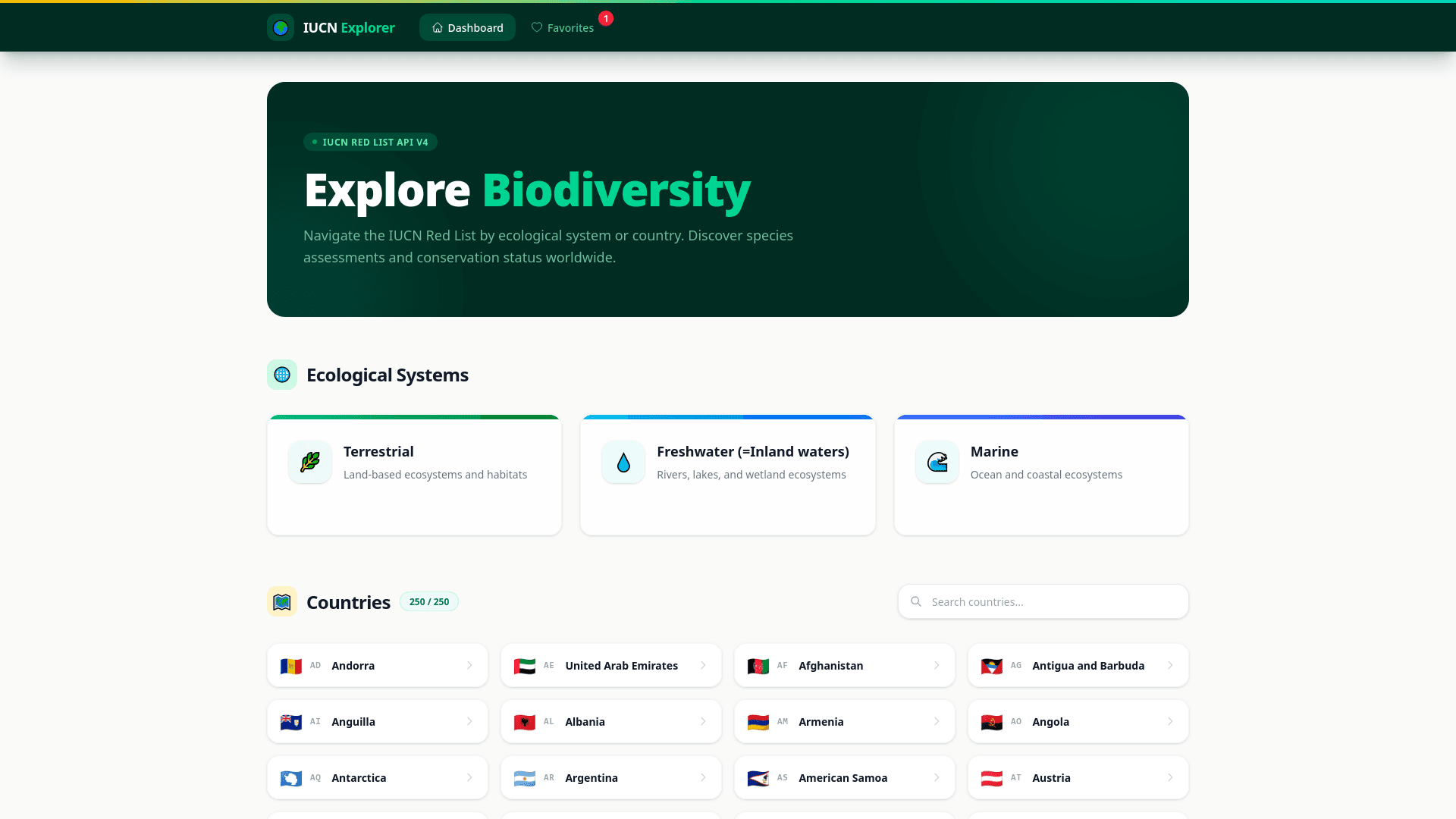The height and width of the screenshot is (819, 1456).
Task: Click the chevron on Angola row
Action: [x=1170, y=722]
